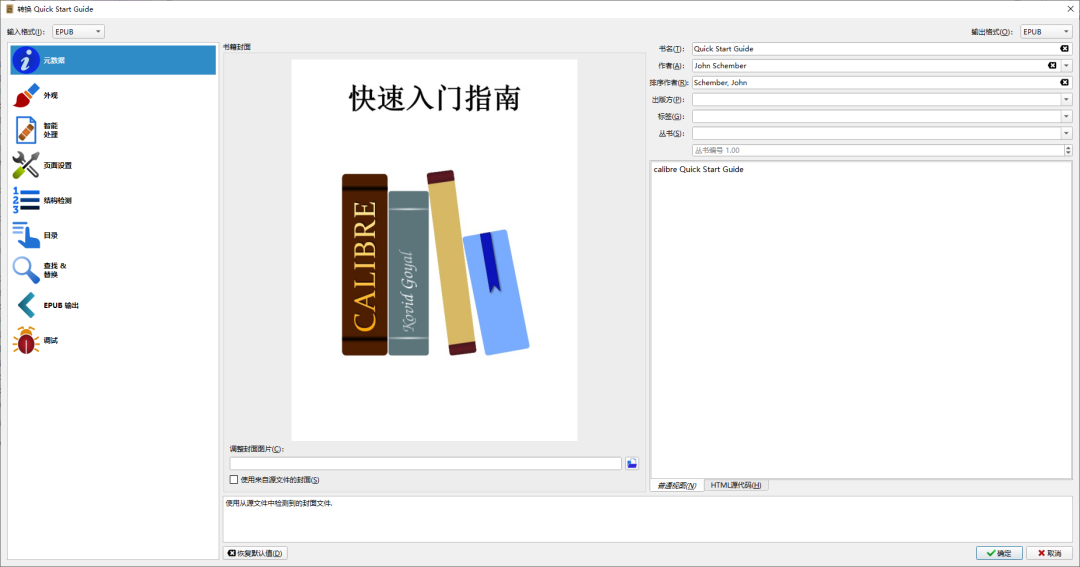Open the 调试 debug section

point(113,340)
